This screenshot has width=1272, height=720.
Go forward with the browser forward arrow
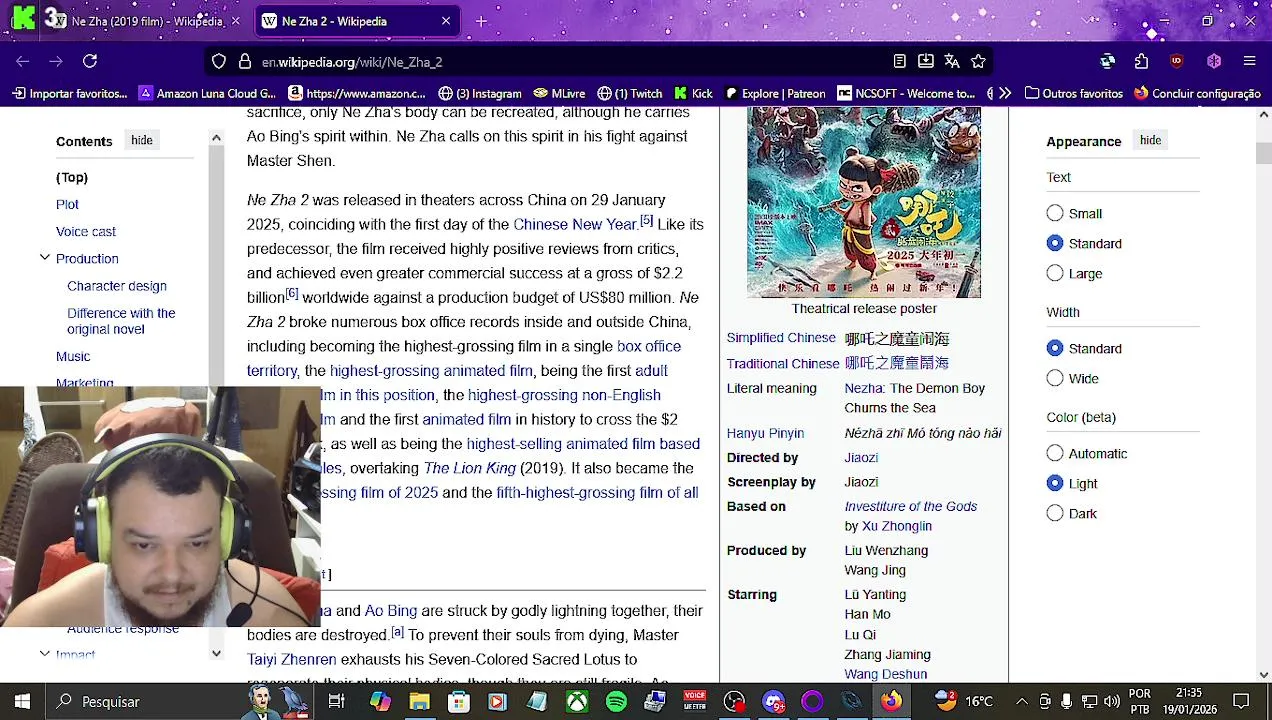tap(56, 61)
